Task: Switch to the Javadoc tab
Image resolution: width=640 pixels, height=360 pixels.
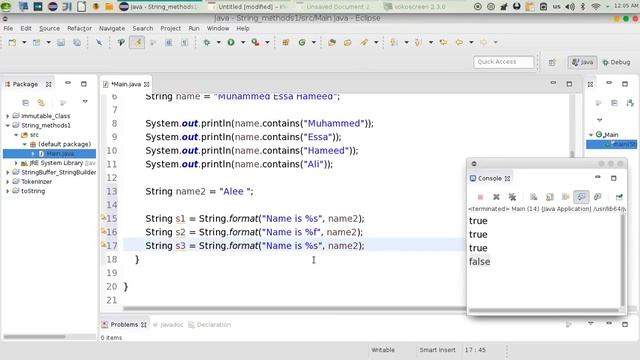Action: [168, 325]
